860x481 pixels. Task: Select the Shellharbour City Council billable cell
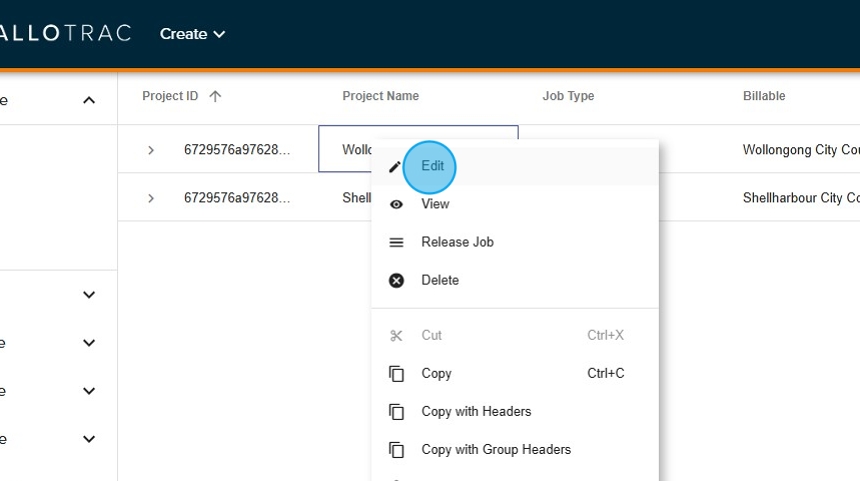tap(800, 198)
